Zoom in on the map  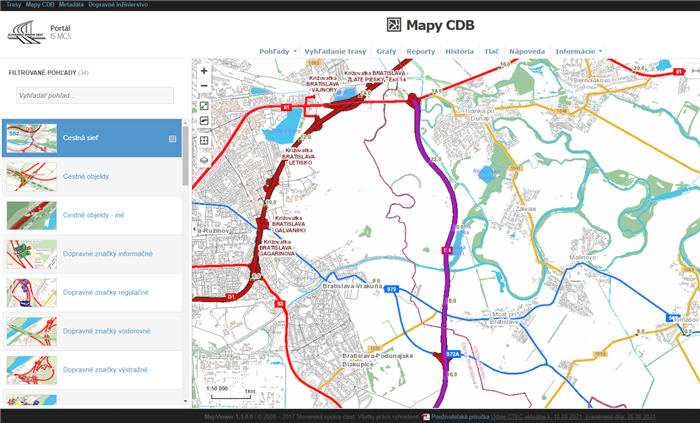pos(204,71)
